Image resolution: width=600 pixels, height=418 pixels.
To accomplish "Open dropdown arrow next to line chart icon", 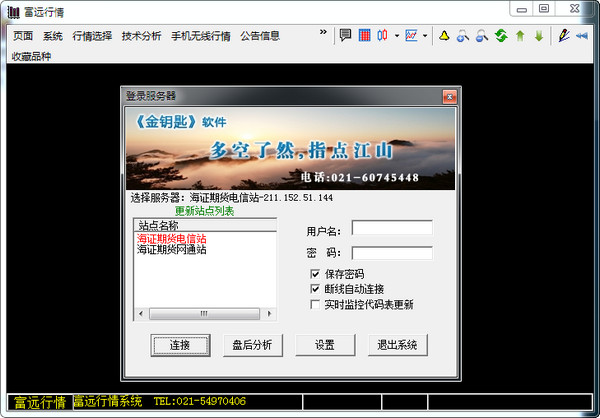I will pos(425,36).
